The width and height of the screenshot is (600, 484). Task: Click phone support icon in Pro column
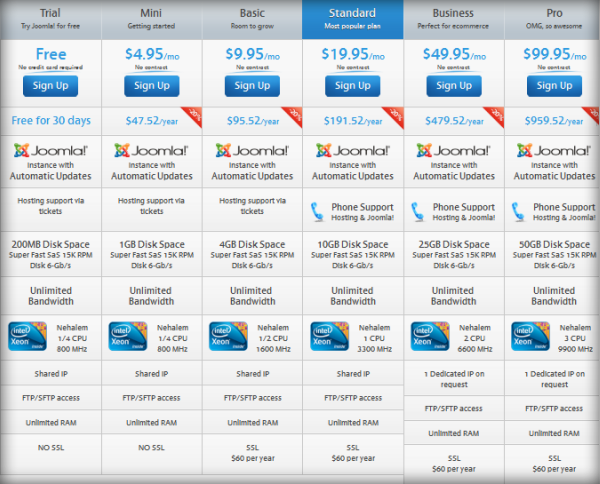pos(518,213)
